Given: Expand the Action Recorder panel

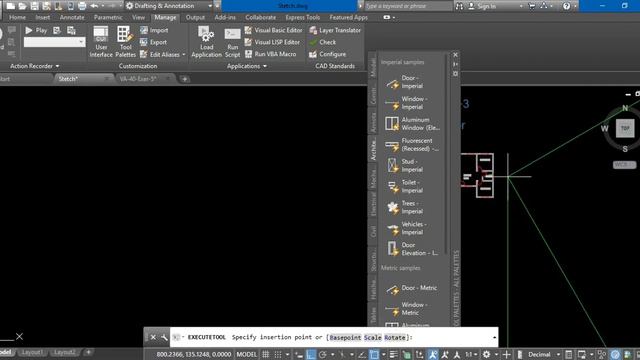Looking at the screenshot, I should point(34,66).
